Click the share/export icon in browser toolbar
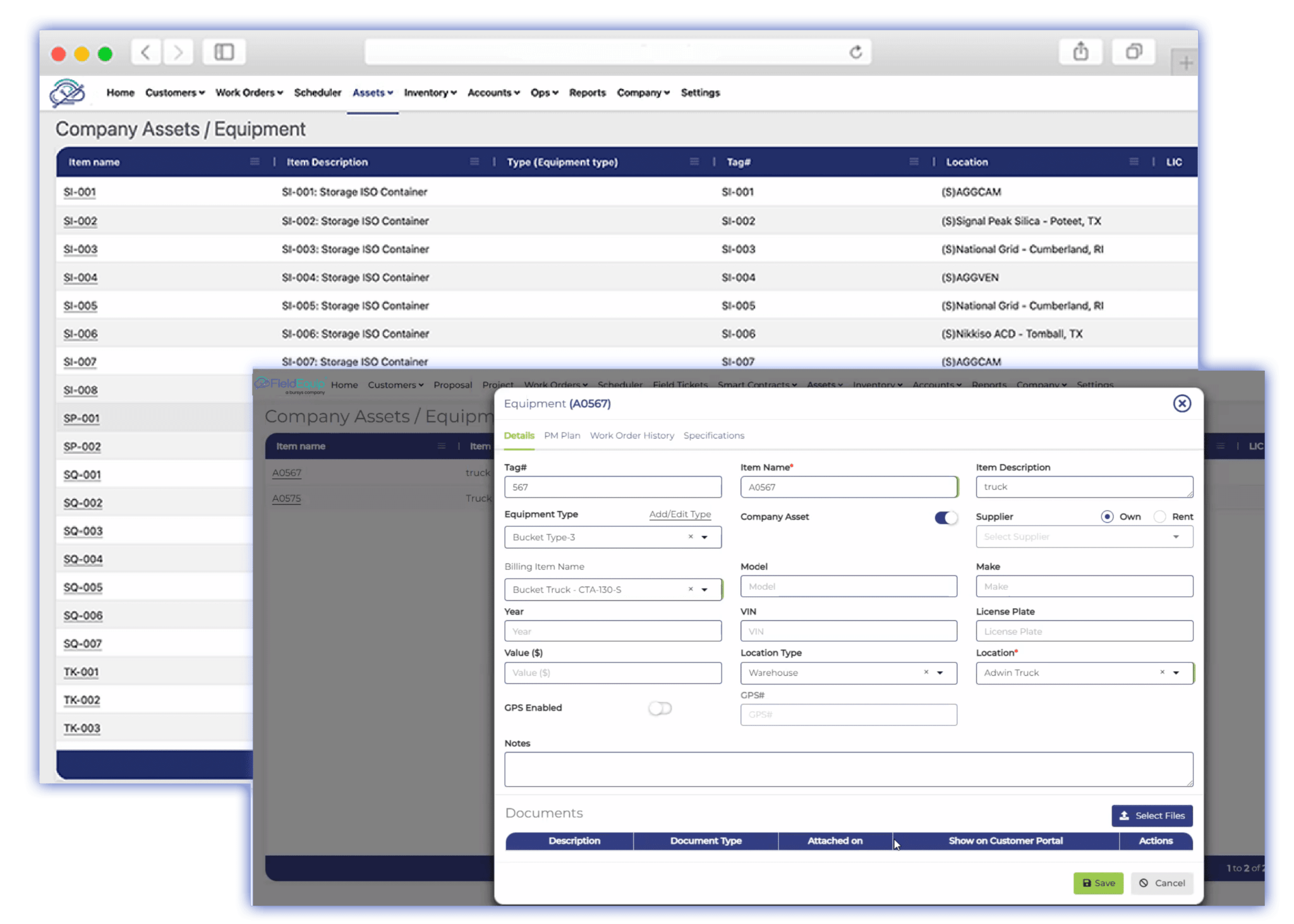This screenshot has width=1294, height=924. click(1080, 51)
